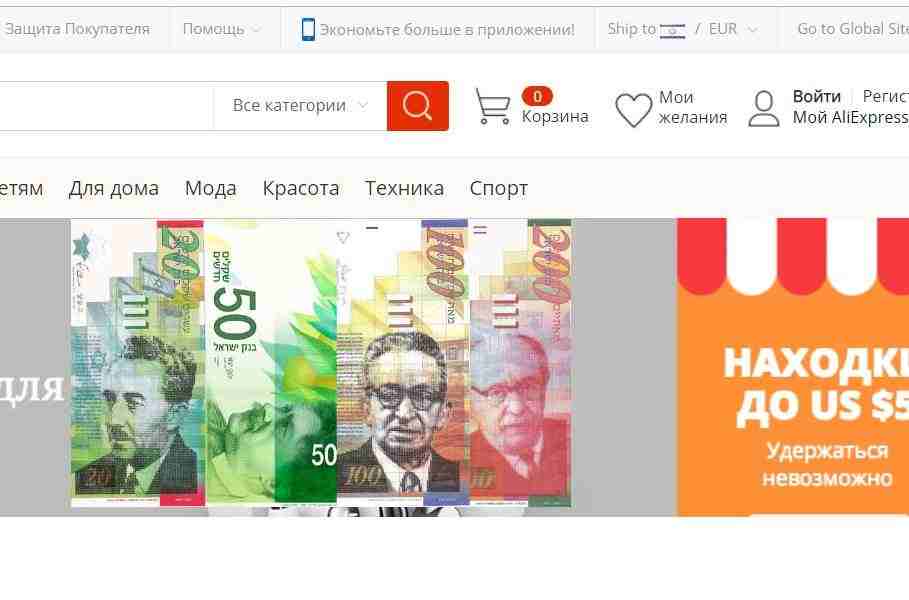The width and height of the screenshot is (909, 600).
Task: Open the Мода category
Action: tap(210, 188)
